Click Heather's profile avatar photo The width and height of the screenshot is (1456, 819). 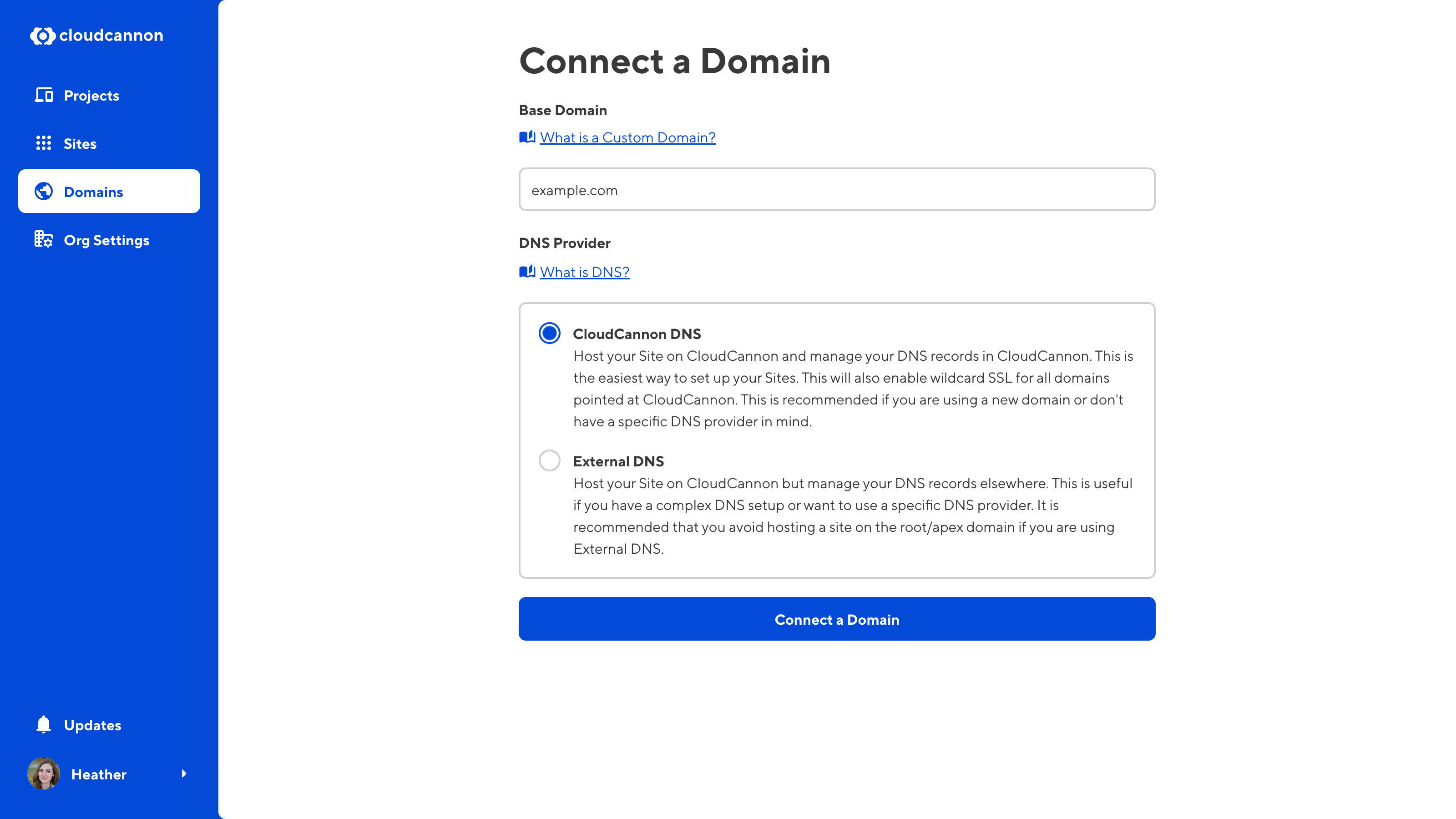[44, 774]
